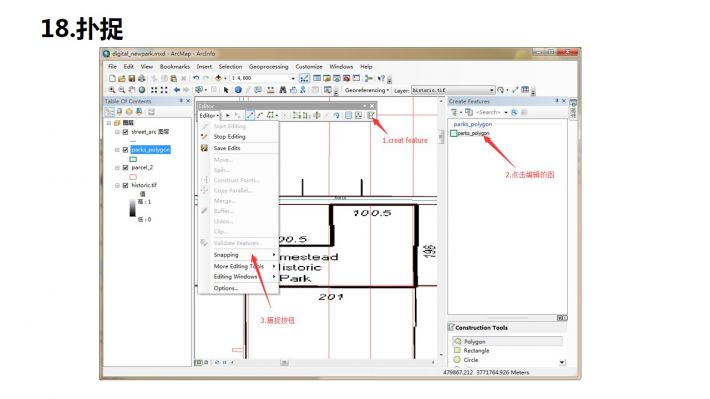Open the Editor dropdown menu
Screen dimensions: 710x399
(x=209, y=115)
